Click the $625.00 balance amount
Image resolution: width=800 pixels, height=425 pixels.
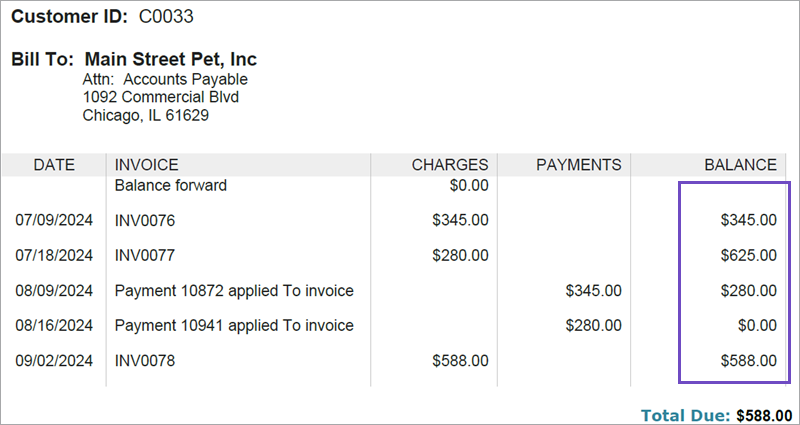(748, 255)
